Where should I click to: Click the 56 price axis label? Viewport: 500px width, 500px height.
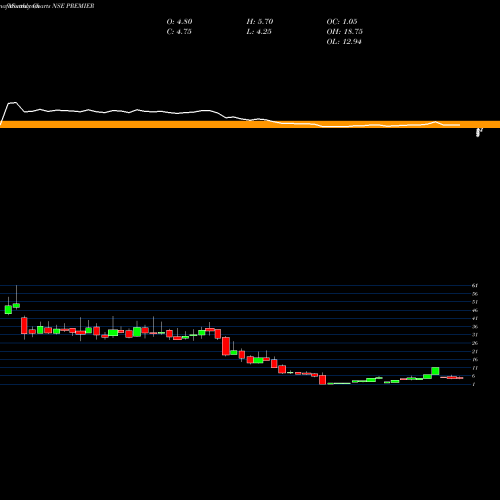475,294
